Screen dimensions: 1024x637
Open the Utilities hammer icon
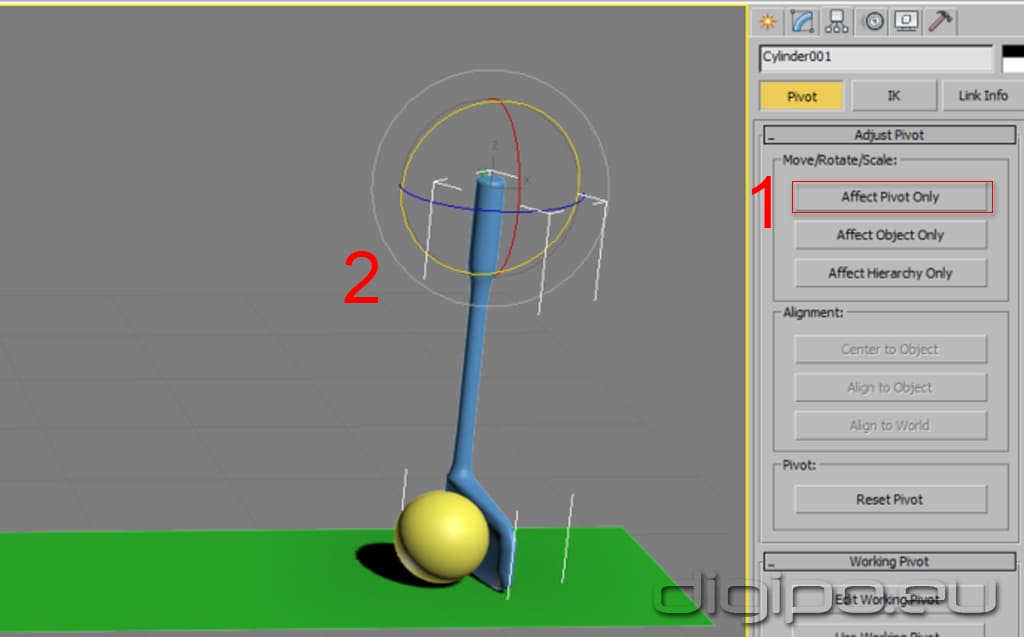(939, 21)
